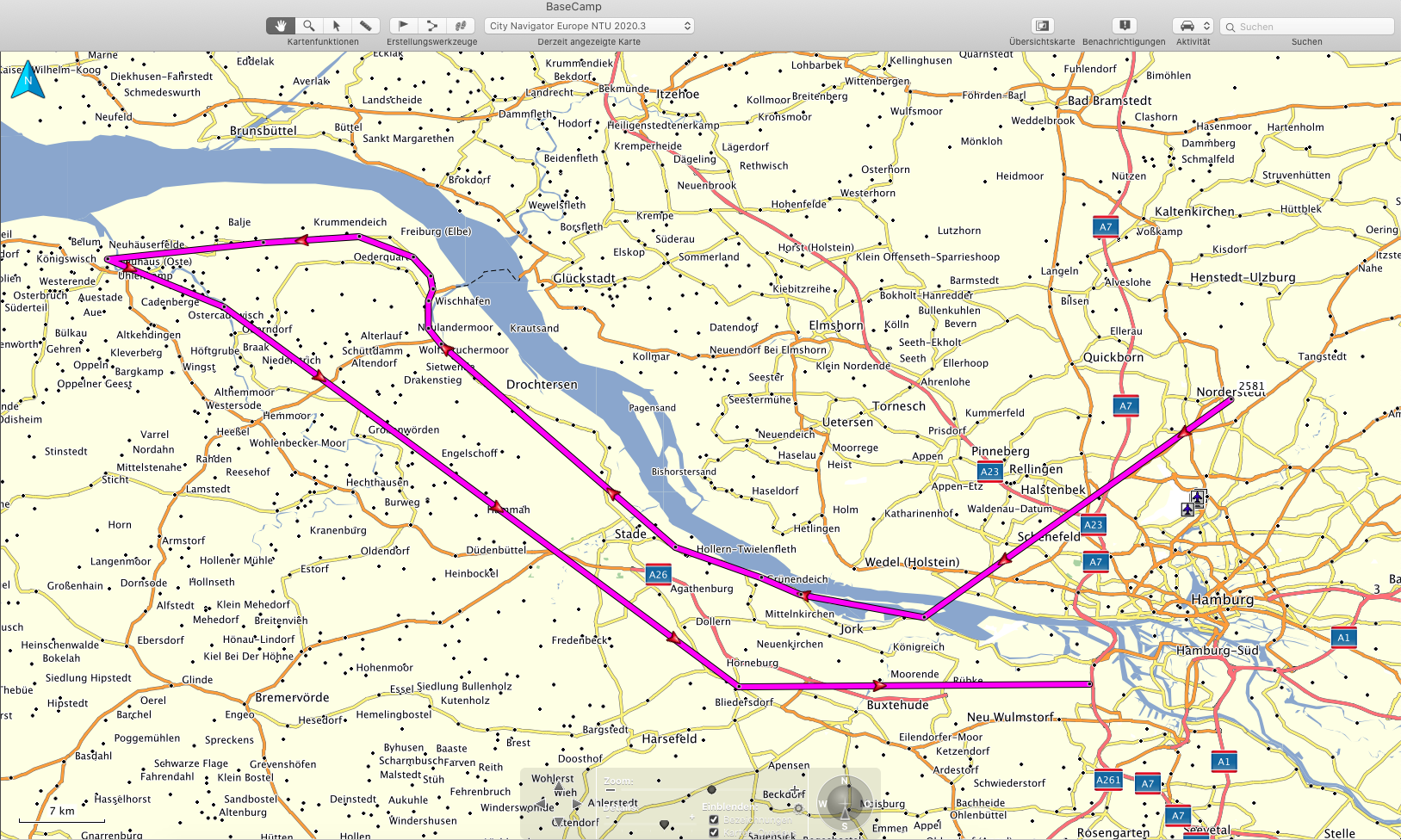Click the Glückstadt town label

585,278
